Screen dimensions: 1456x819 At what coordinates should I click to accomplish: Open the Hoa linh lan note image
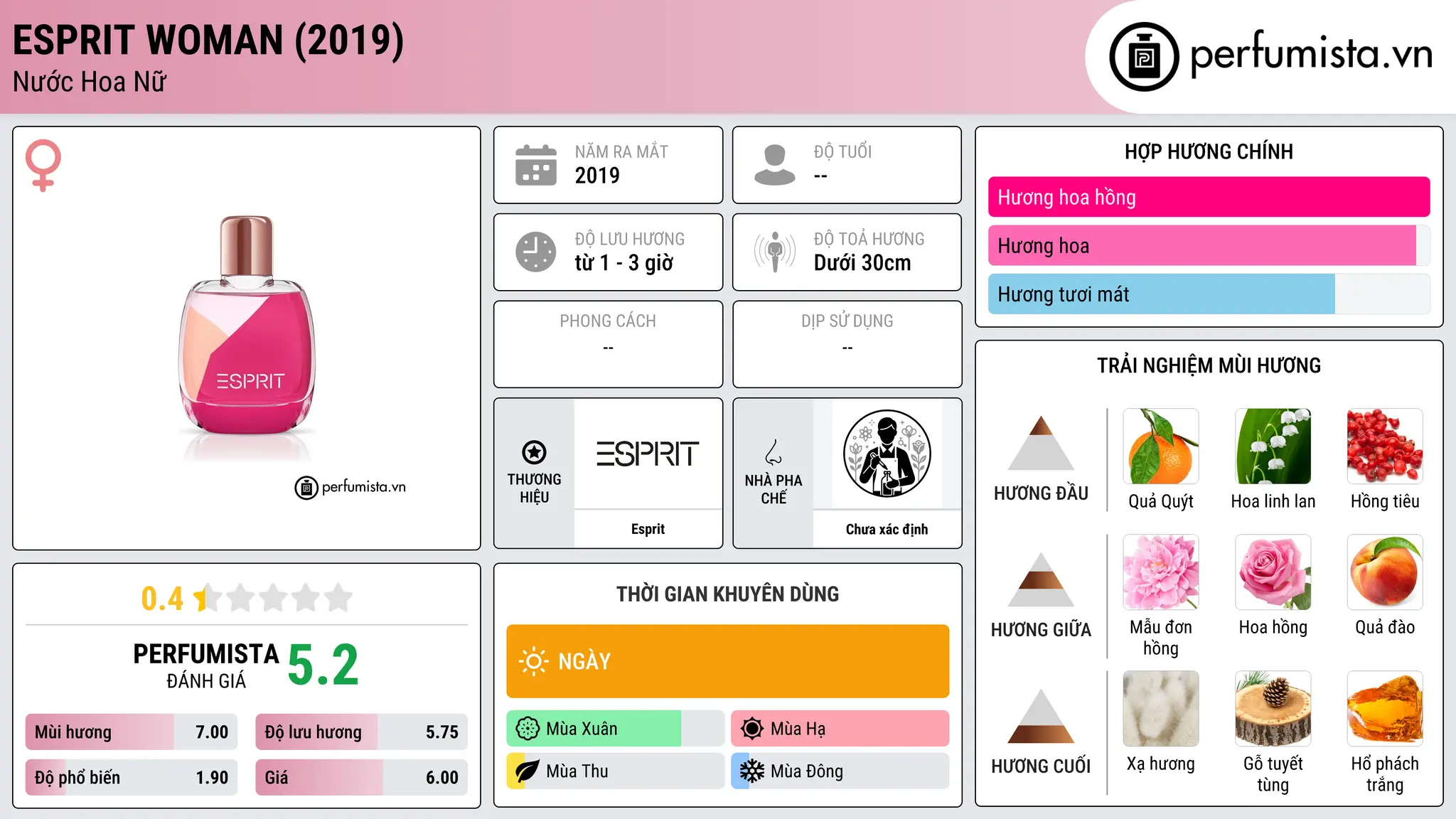coord(1273,446)
